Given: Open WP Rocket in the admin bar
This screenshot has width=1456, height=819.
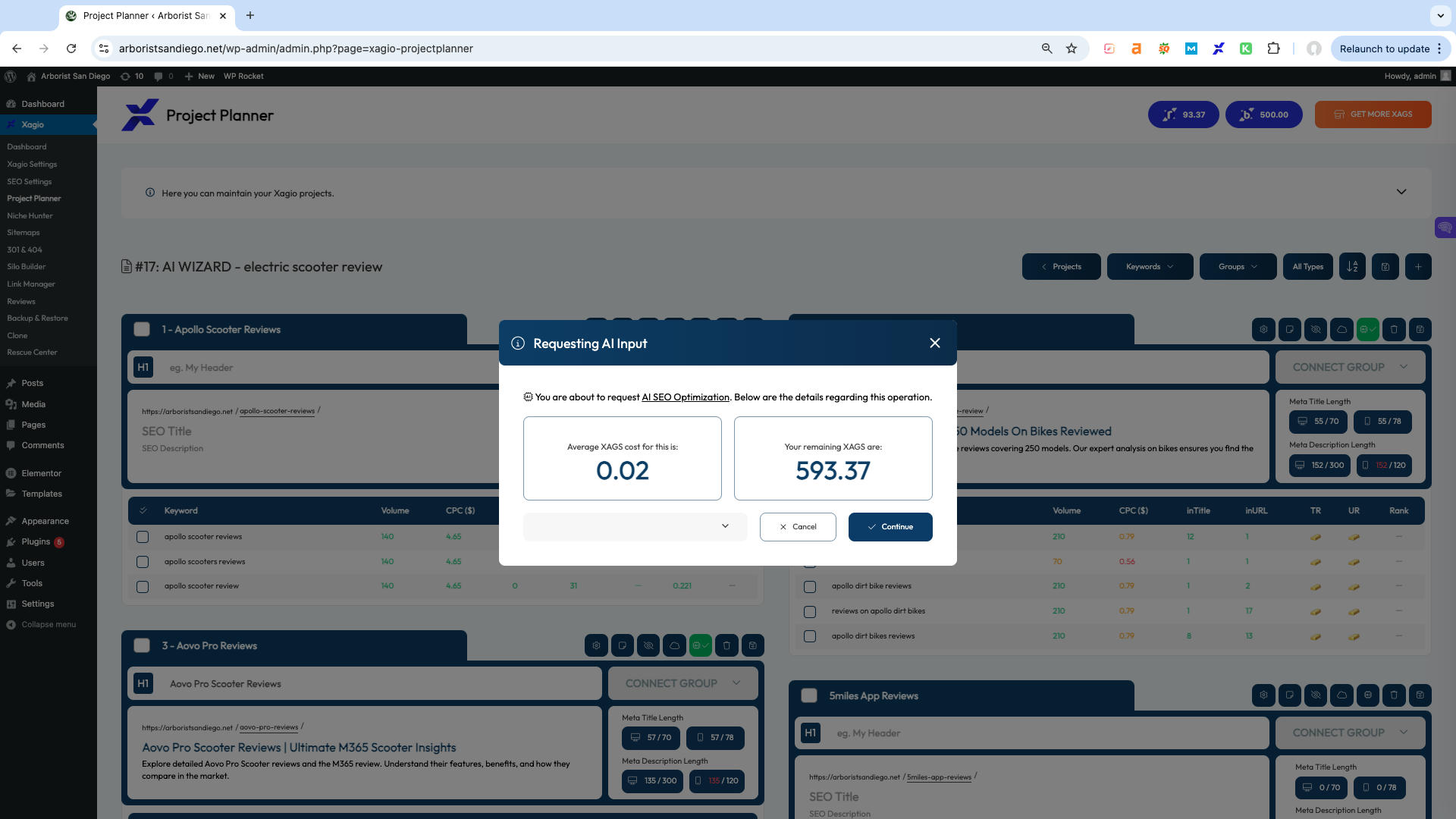Looking at the screenshot, I should (243, 77).
